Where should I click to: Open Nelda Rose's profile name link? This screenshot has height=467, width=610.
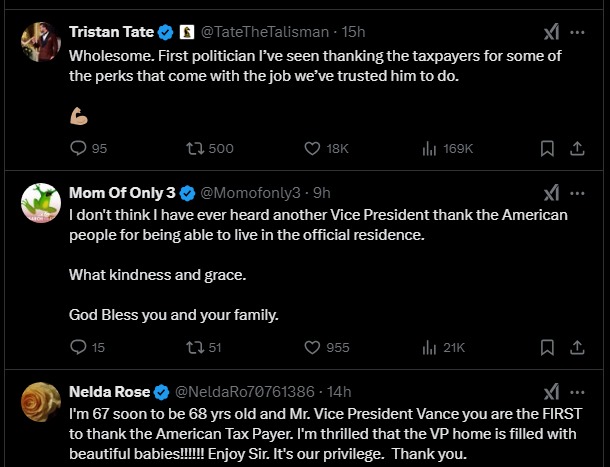tap(110, 391)
